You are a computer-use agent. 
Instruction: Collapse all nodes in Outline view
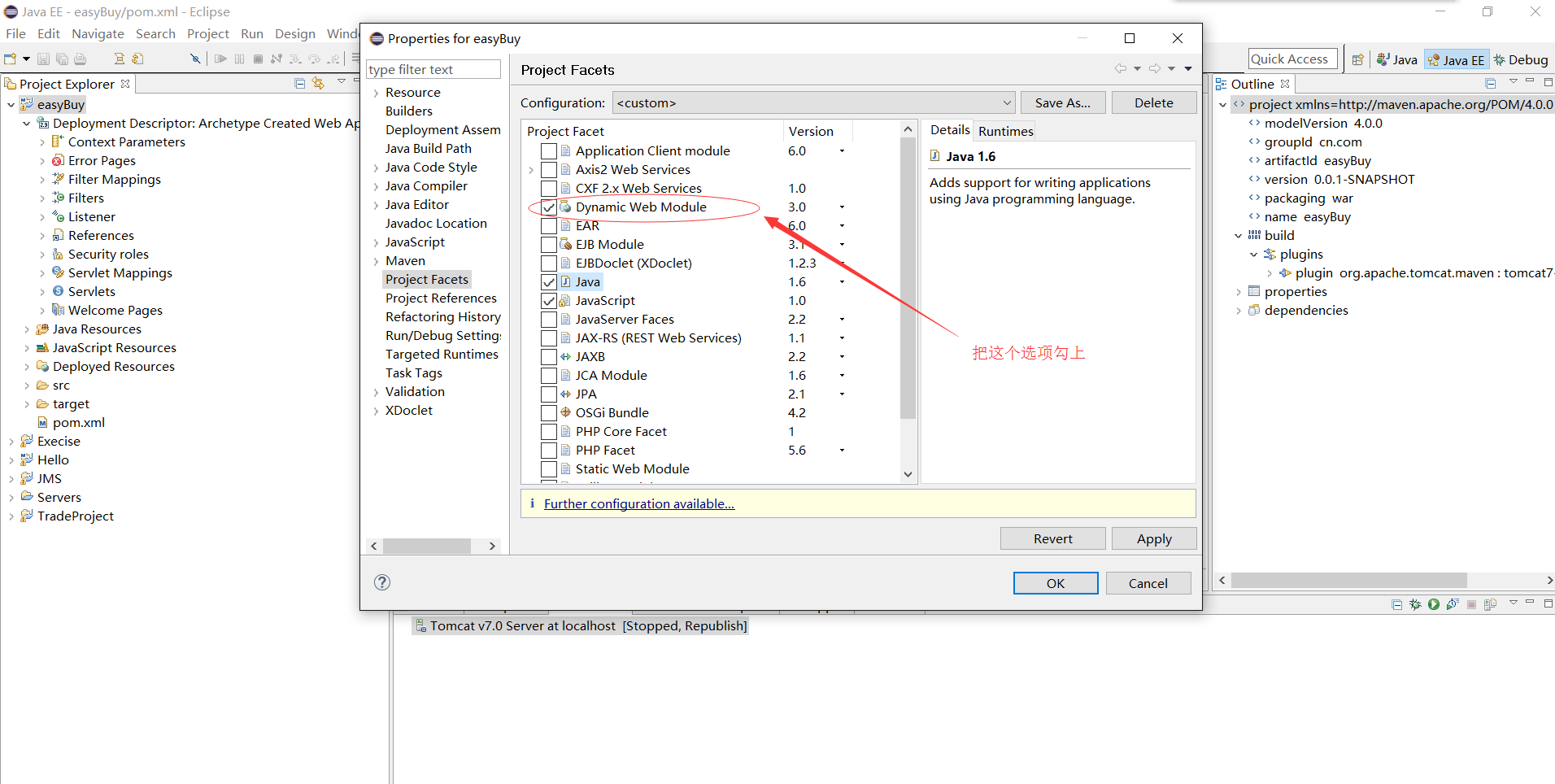[x=1490, y=83]
